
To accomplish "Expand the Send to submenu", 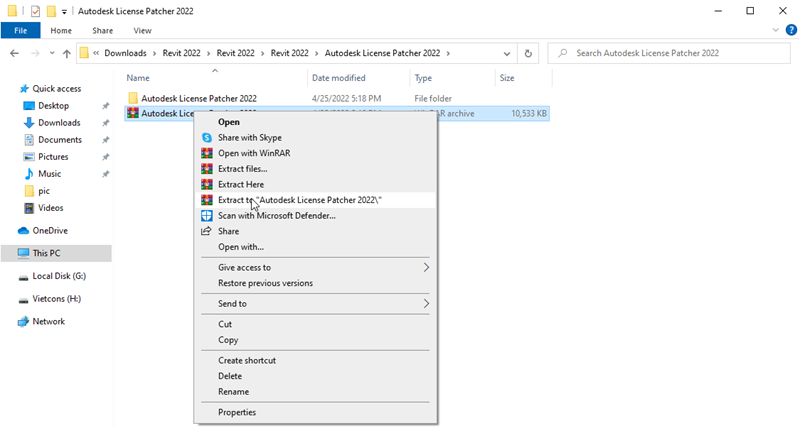I will click(426, 303).
